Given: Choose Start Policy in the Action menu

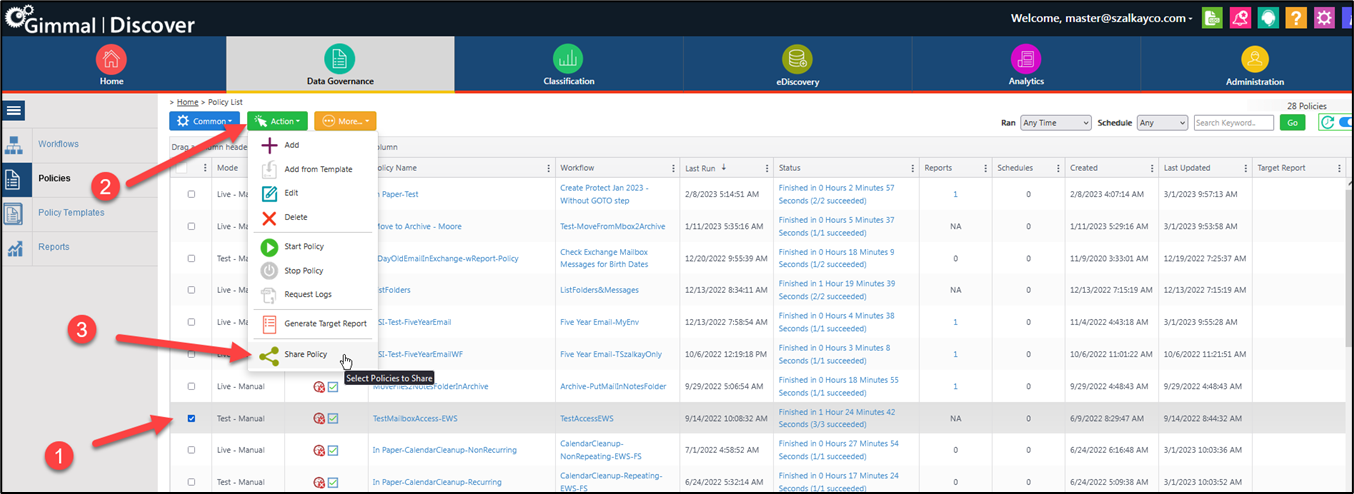Looking at the screenshot, I should click(304, 246).
